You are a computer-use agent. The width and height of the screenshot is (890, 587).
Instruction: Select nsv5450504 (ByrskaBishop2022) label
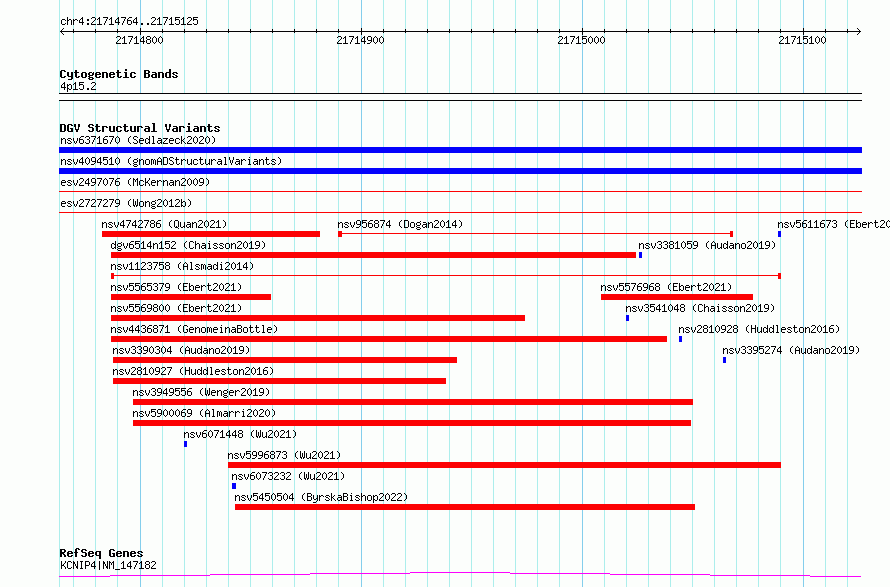click(321, 497)
